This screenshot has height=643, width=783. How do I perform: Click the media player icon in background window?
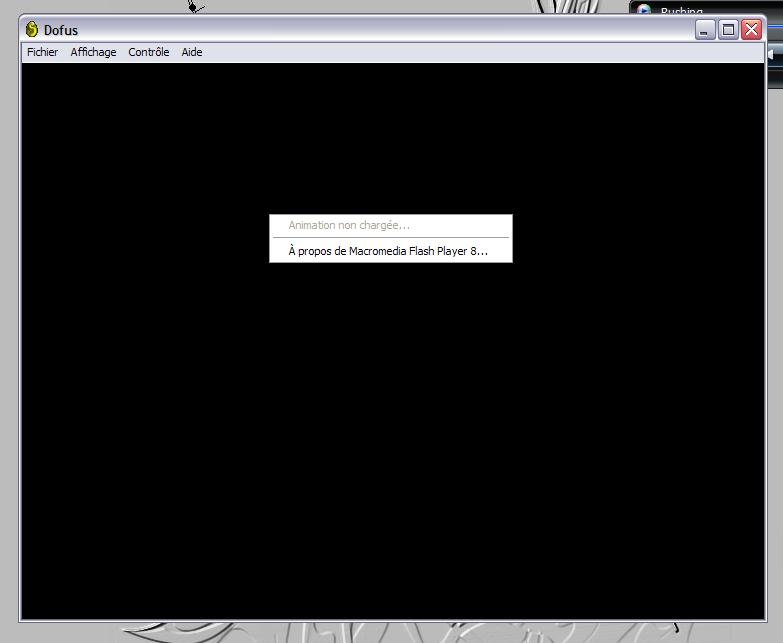(644, 9)
